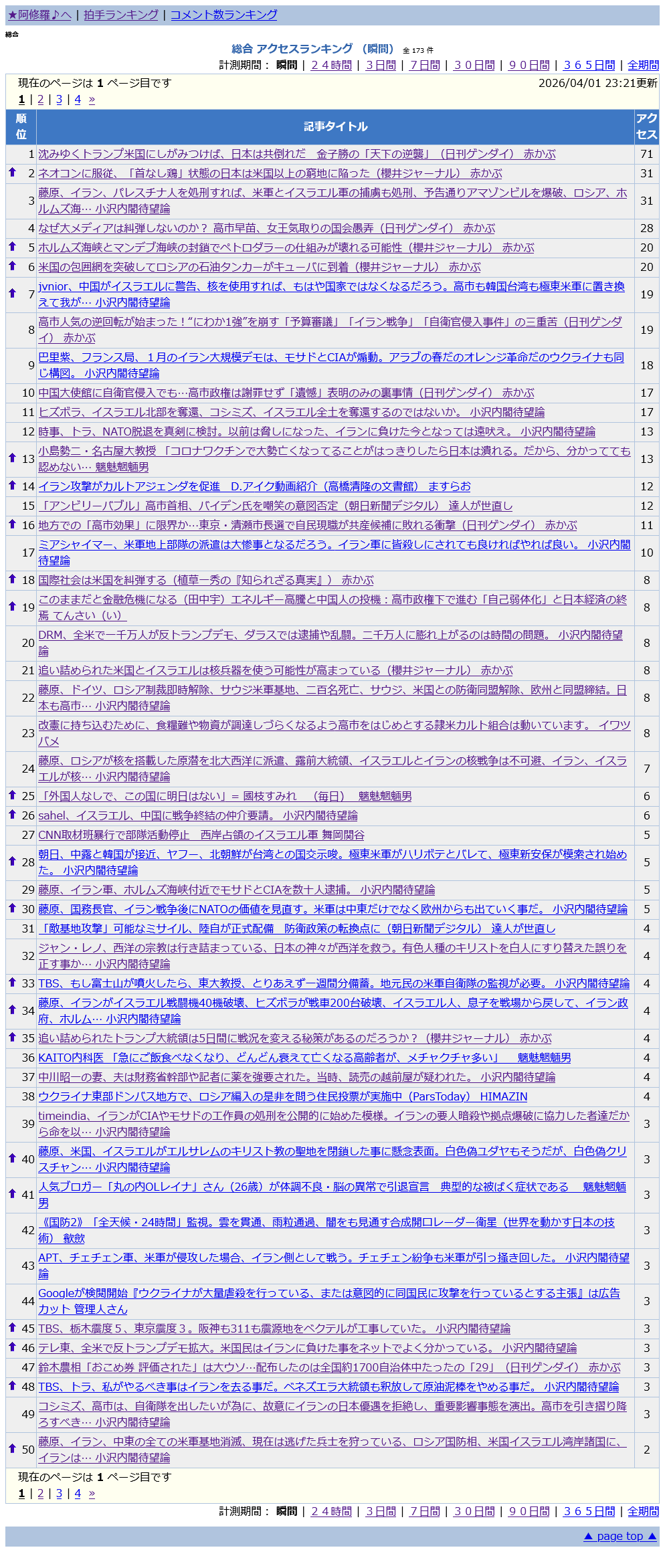Click the rank-up arrow next to rank 19

pyautogui.click(x=12, y=607)
